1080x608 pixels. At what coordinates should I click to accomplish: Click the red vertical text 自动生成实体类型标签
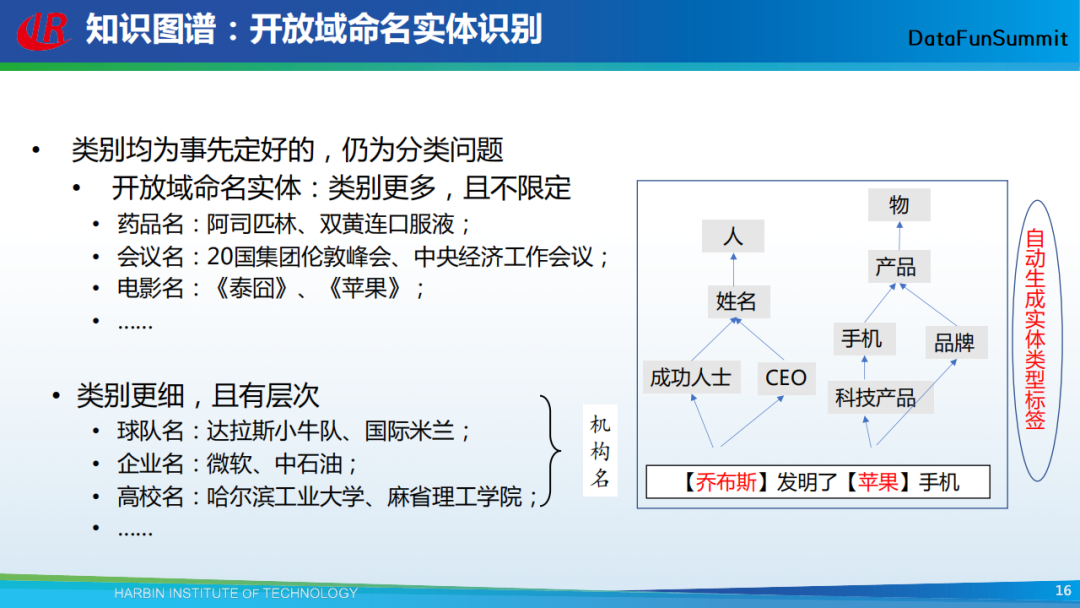click(x=1035, y=329)
